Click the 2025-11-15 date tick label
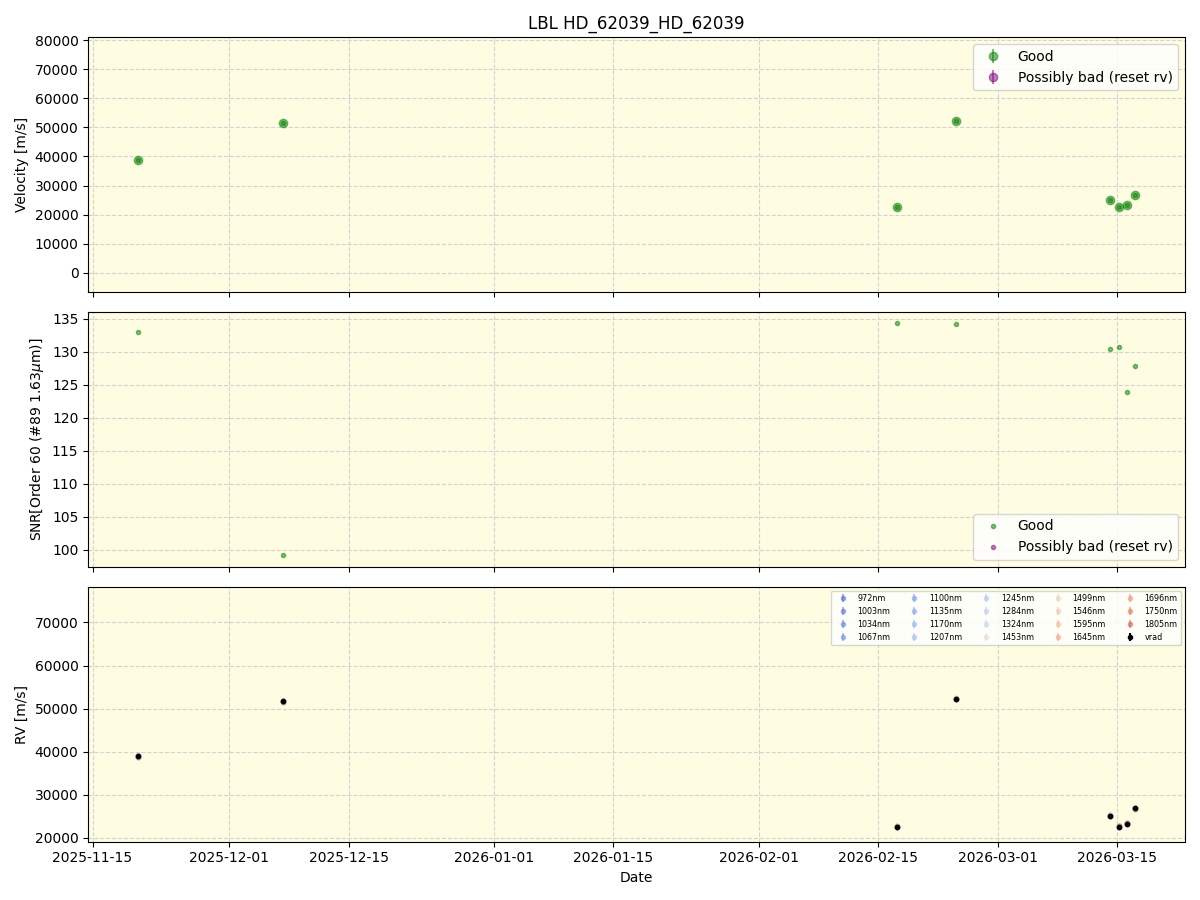This screenshot has width=1200, height=900. [x=93, y=857]
